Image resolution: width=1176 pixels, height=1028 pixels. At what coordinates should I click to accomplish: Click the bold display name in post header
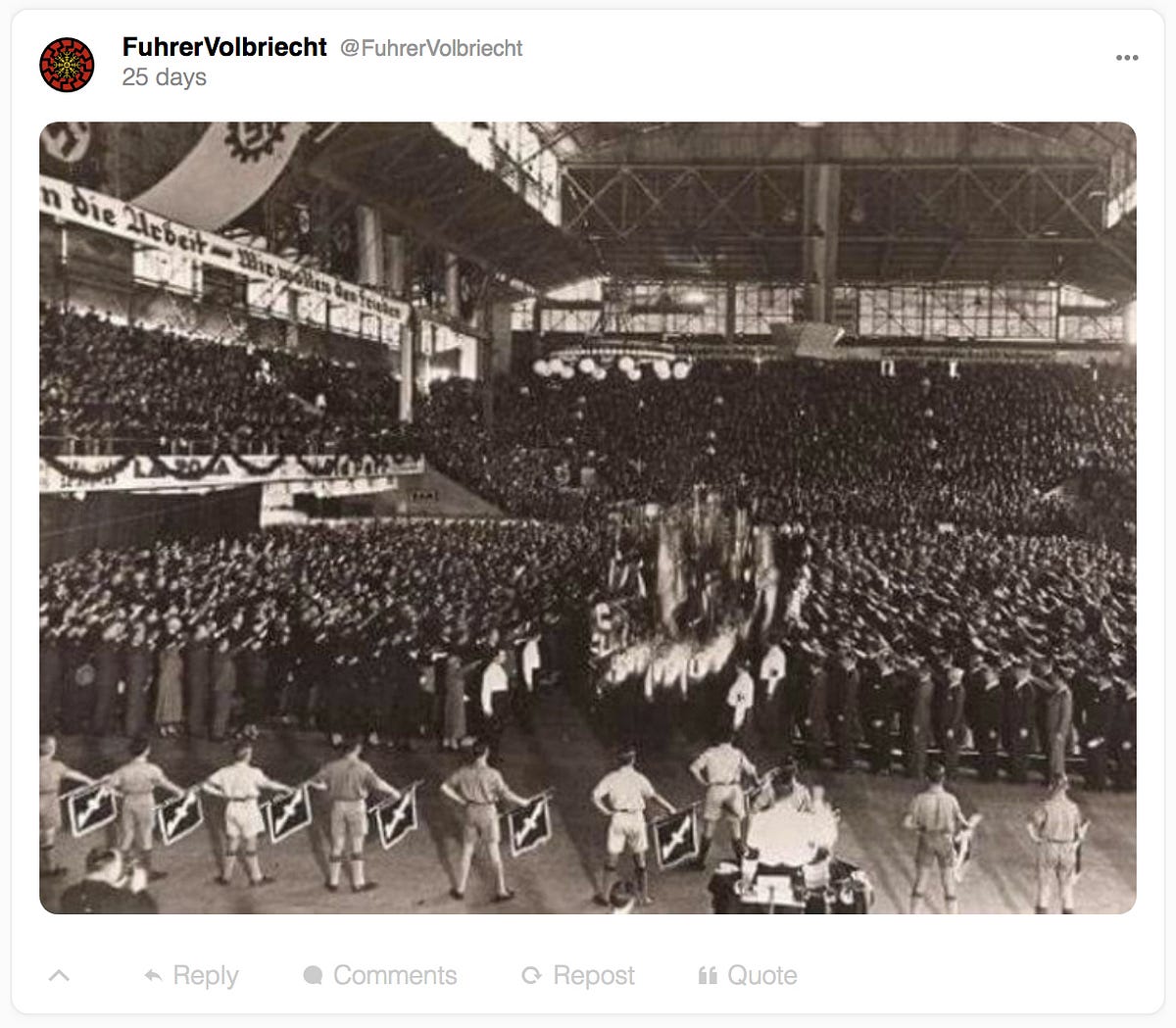click(x=224, y=47)
